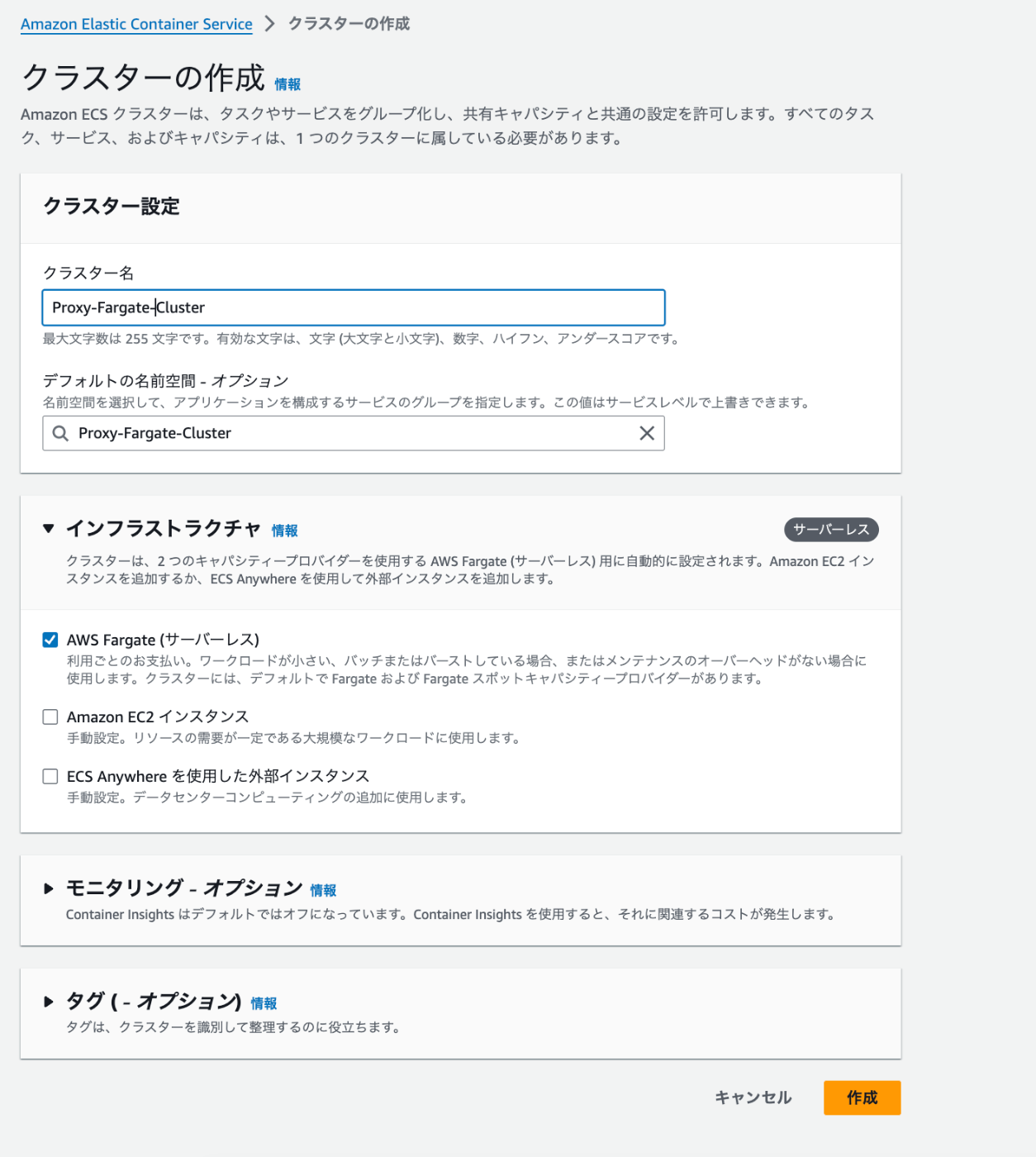Expand the モニタリング - オプション section
Viewport: 1036px width, 1157px height.
click(x=49, y=888)
